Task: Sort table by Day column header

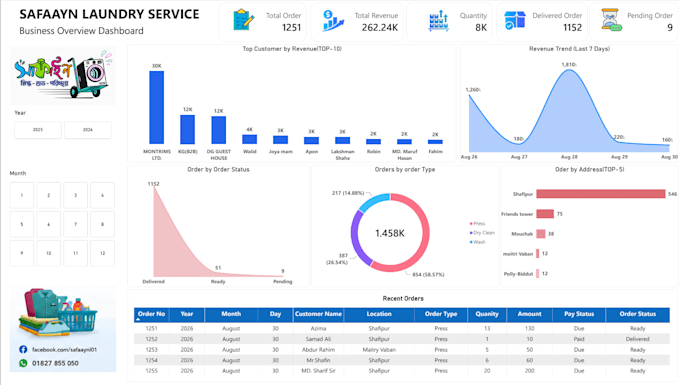Action: click(x=275, y=314)
